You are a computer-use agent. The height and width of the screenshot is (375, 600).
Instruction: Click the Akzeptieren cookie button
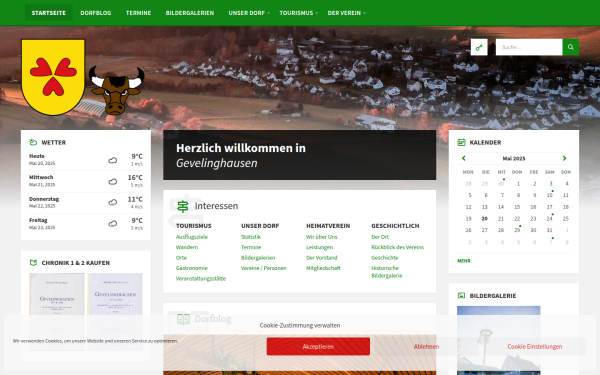tap(318, 346)
